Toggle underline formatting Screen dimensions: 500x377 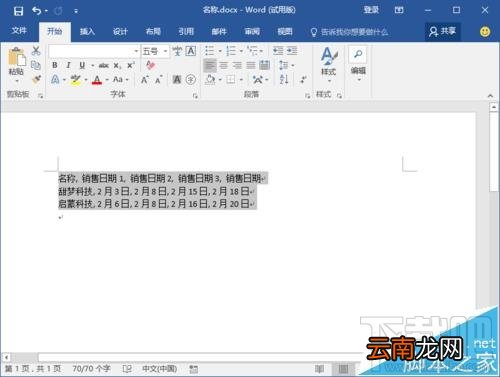(82, 65)
